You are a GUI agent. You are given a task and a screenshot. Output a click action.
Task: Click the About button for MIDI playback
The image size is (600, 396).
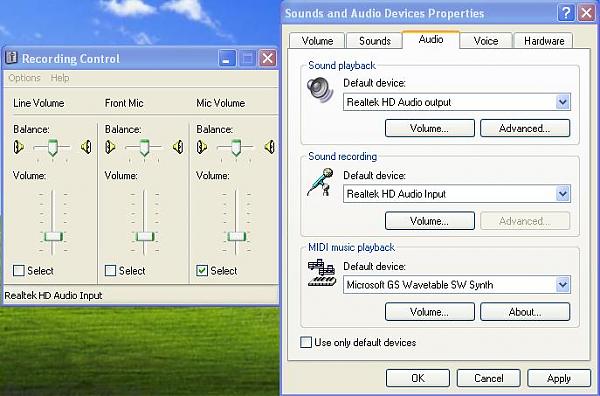[525, 312]
